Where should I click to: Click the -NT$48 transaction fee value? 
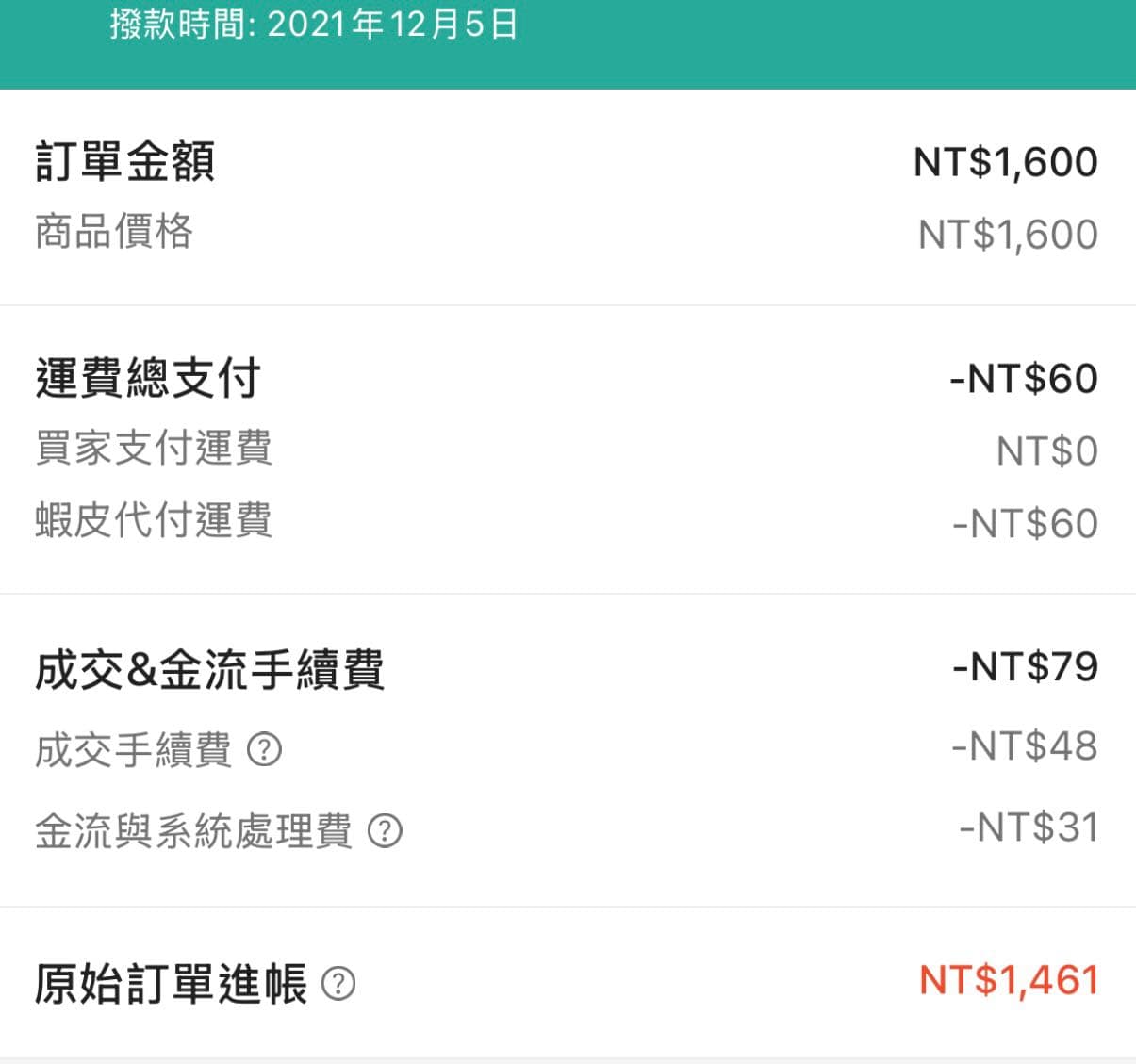[1025, 746]
